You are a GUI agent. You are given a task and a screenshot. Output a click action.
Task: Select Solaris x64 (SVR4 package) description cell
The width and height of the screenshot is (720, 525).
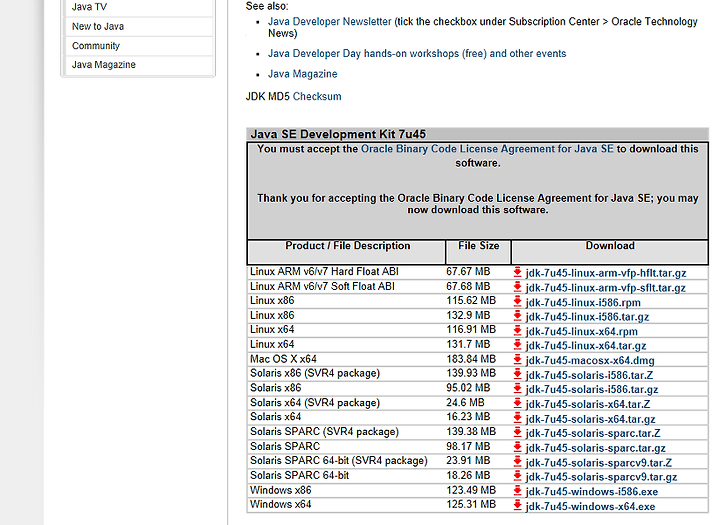[315, 403]
